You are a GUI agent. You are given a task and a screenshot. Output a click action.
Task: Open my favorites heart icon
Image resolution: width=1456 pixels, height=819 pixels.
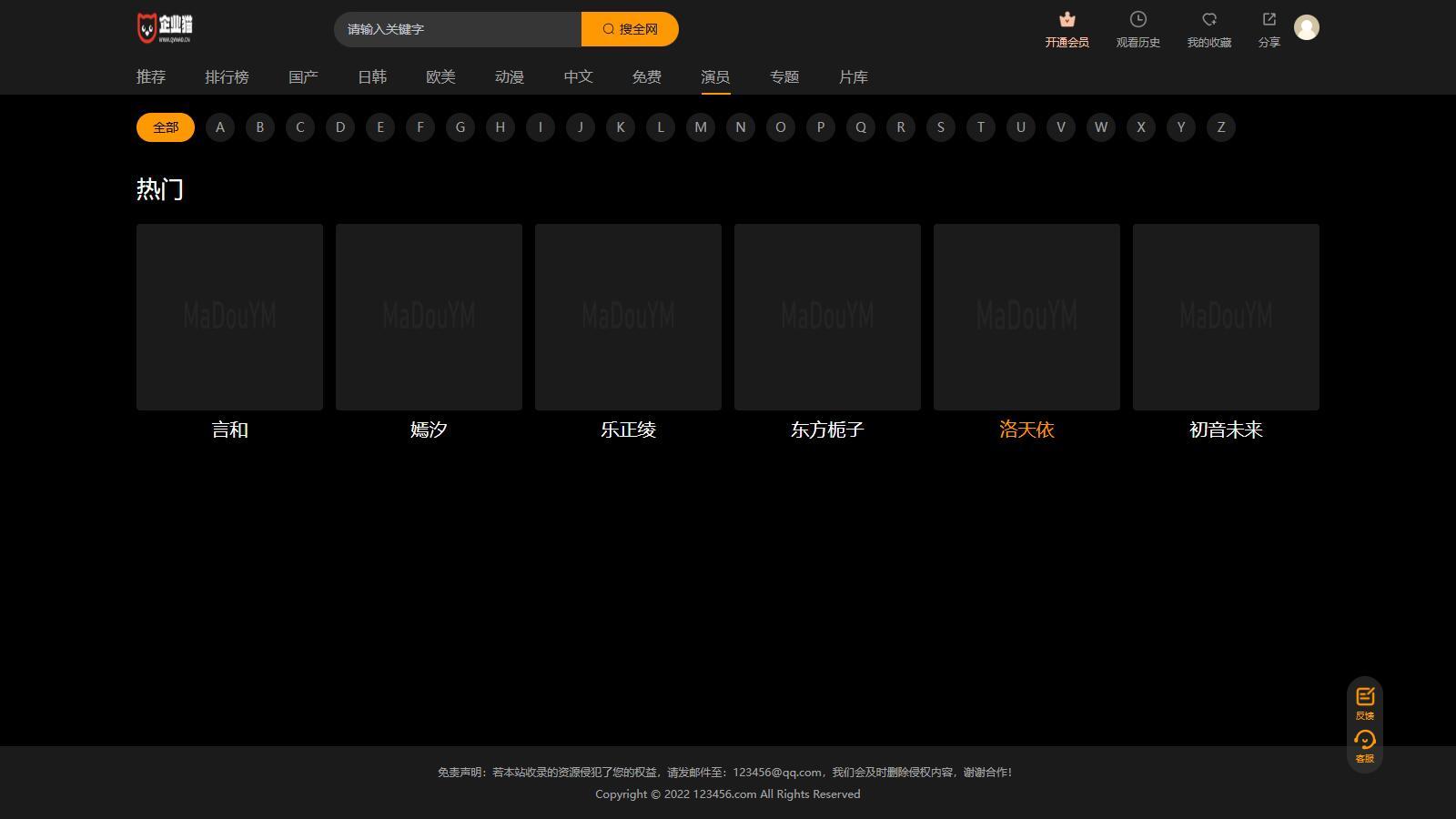(x=1209, y=19)
